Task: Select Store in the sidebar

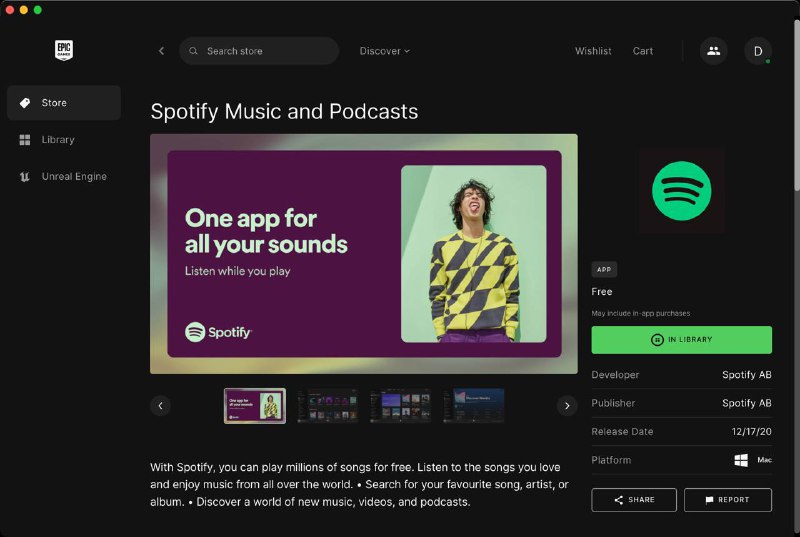Action: [x=64, y=103]
